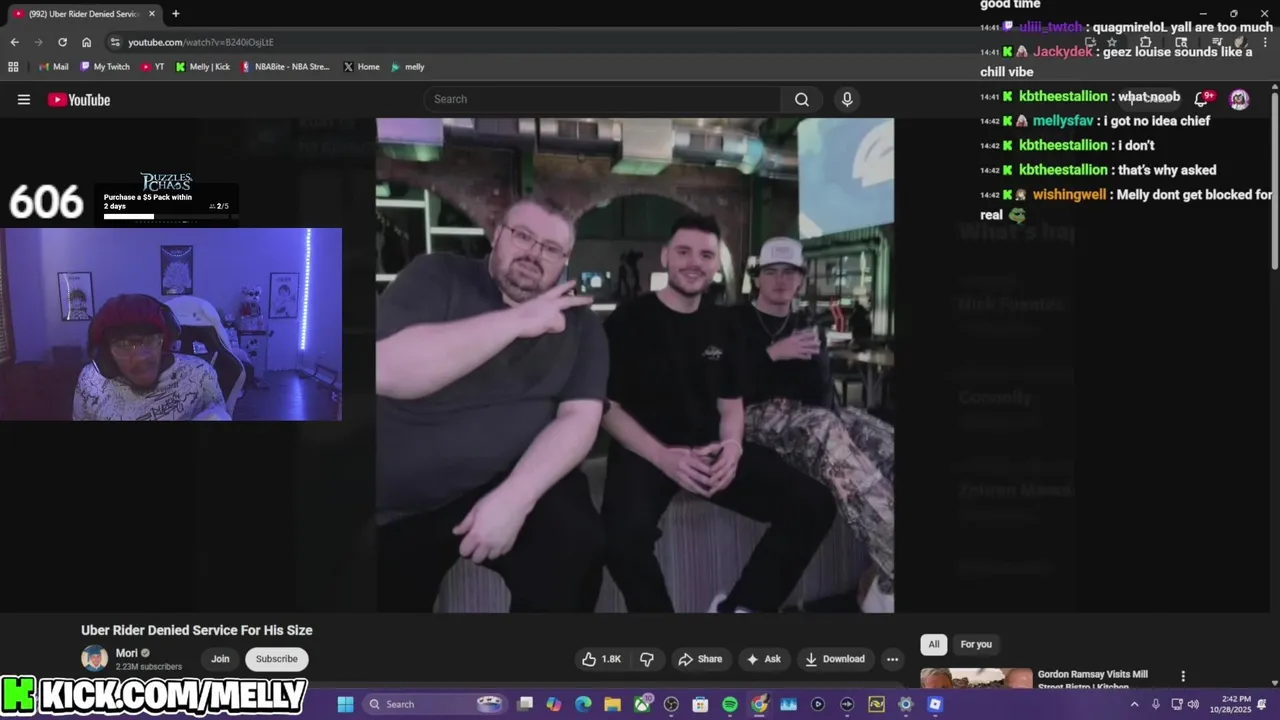Open browser extensions puzzle icon
1280x720 pixels.
(x=1146, y=42)
